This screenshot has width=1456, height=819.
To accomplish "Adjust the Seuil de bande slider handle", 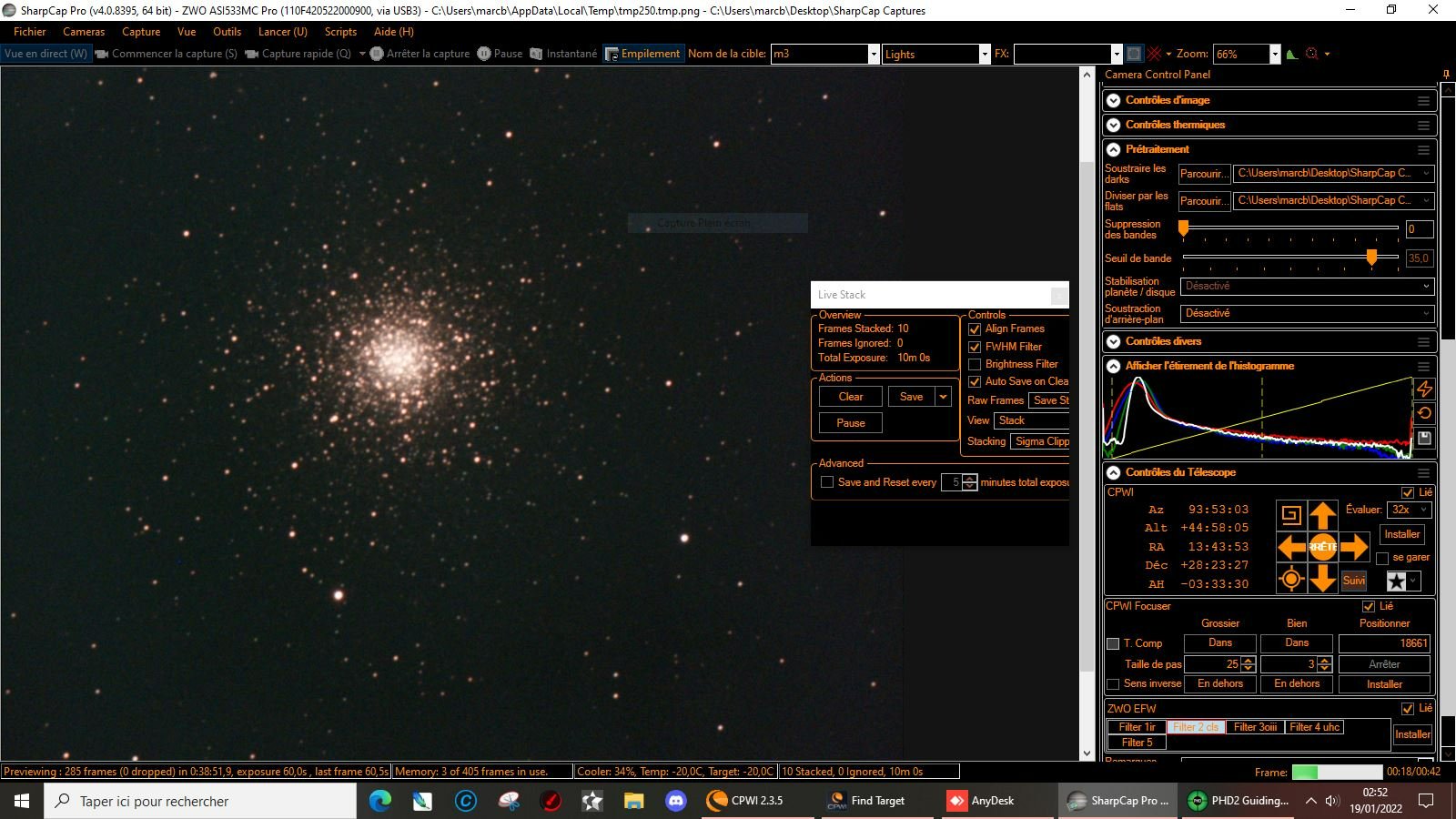I will click(1371, 258).
